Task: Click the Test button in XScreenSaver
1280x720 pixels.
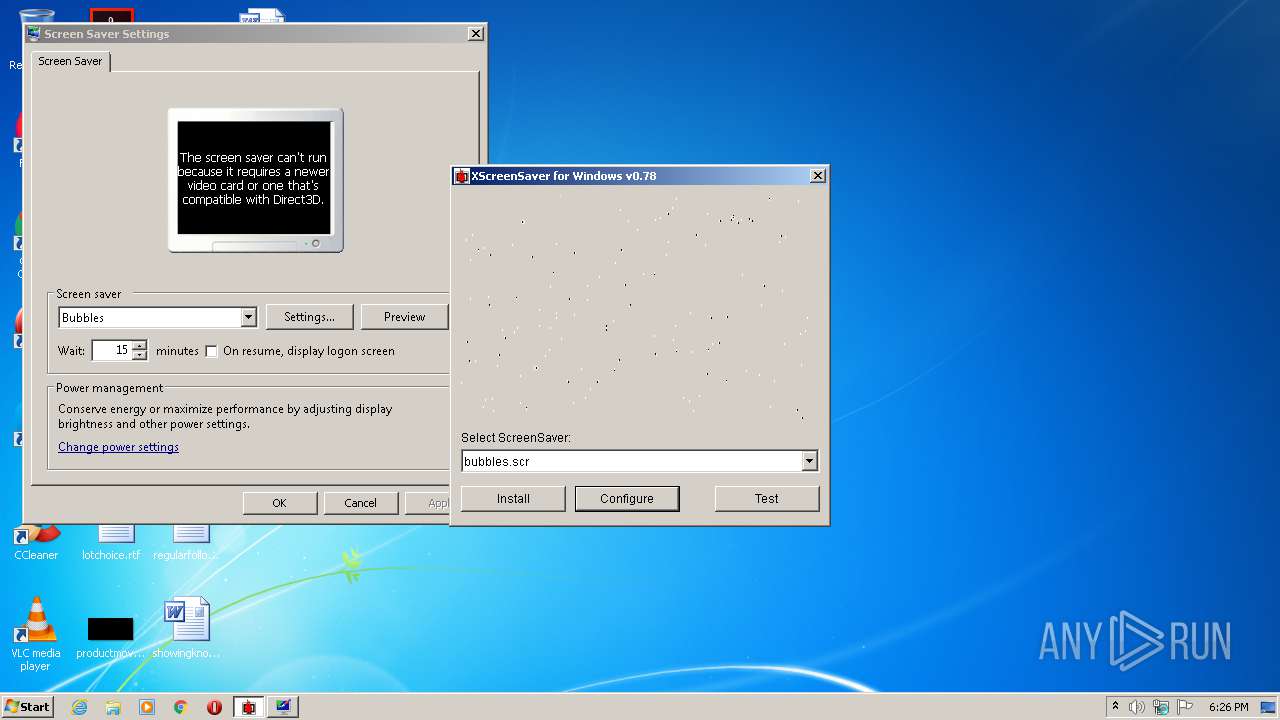Action: 767,498
